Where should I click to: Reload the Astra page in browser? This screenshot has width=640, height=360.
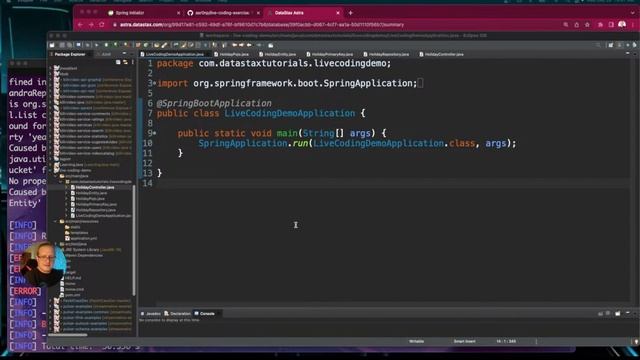[102, 25]
